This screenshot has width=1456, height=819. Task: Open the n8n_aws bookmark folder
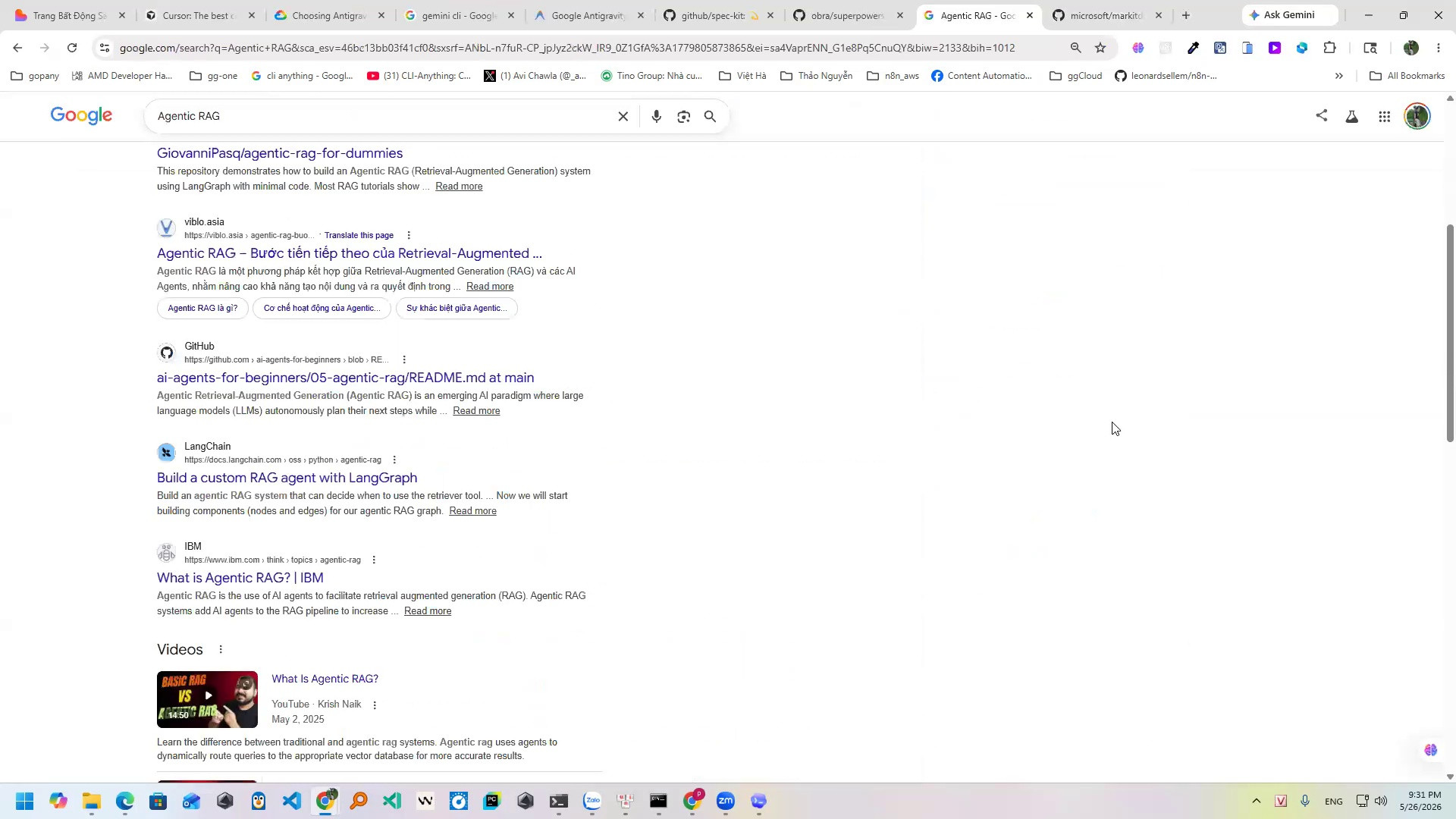(x=893, y=76)
